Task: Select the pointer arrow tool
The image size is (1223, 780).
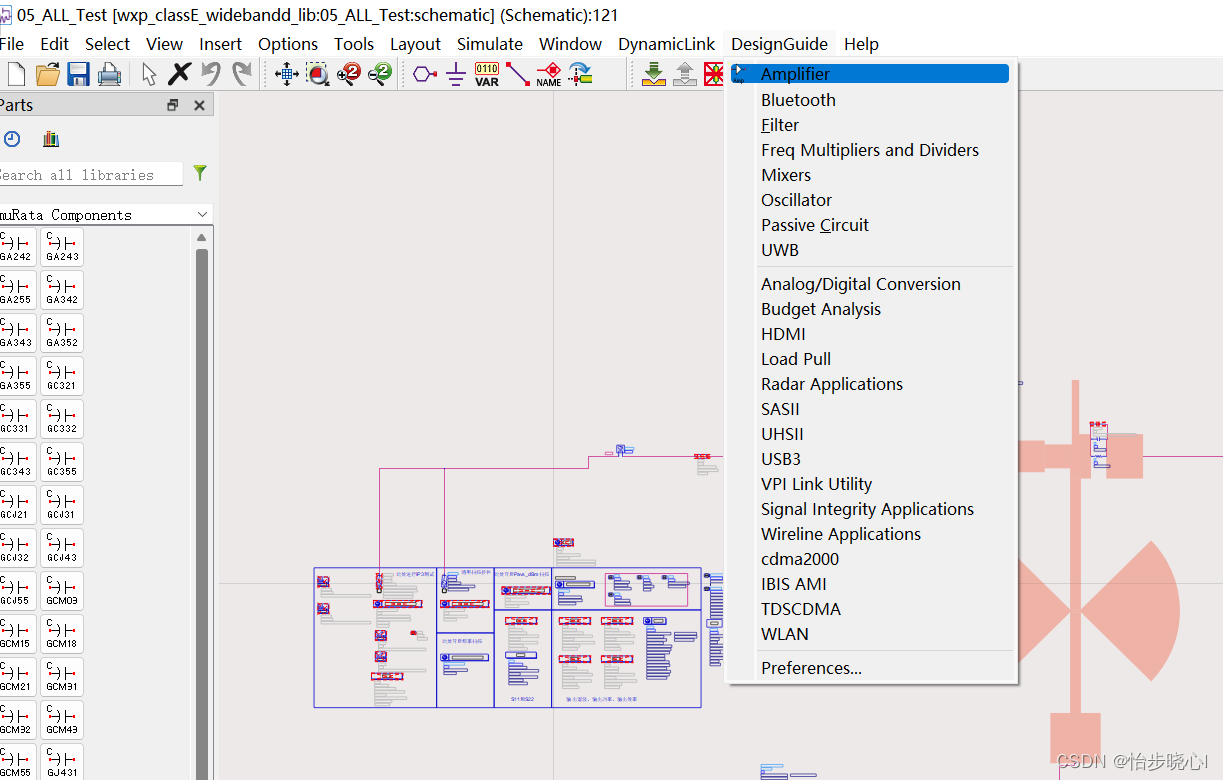Action: 149,74
